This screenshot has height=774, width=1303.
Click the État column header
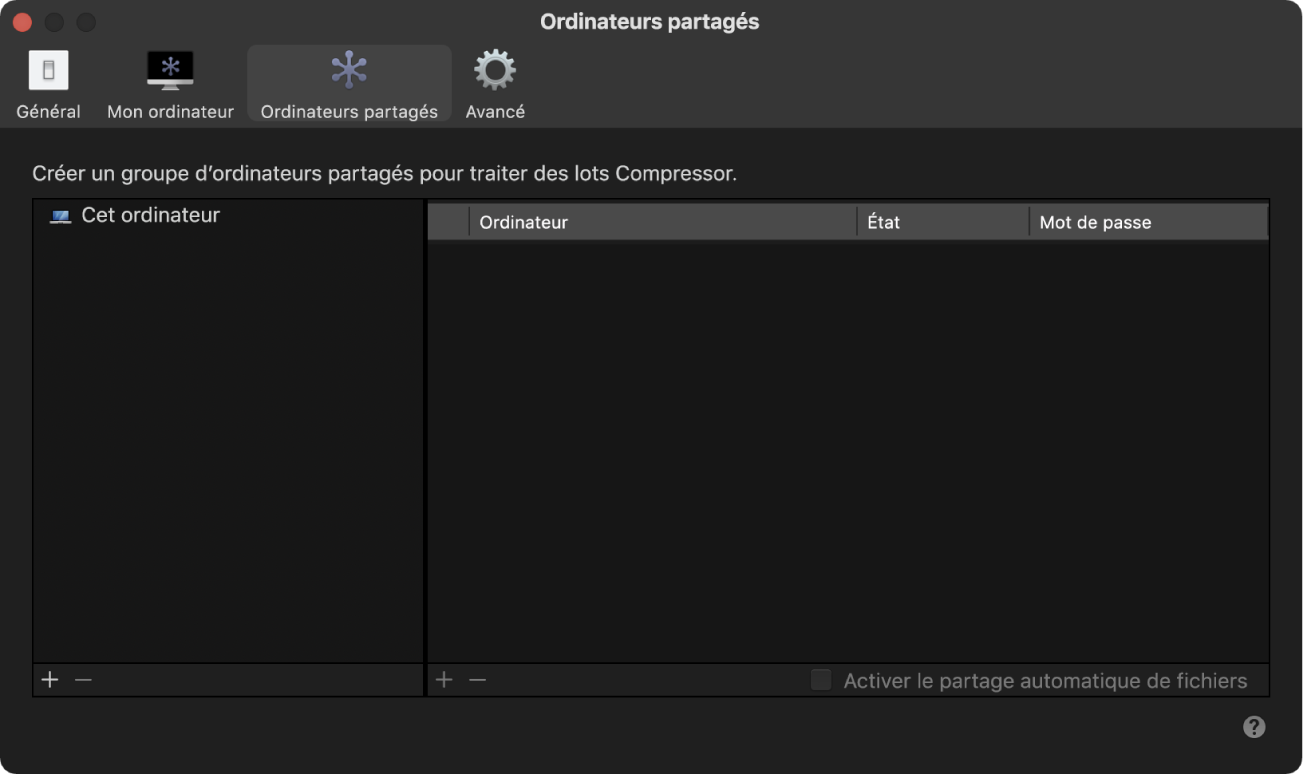pyautogui.click(x=884, y=221)
